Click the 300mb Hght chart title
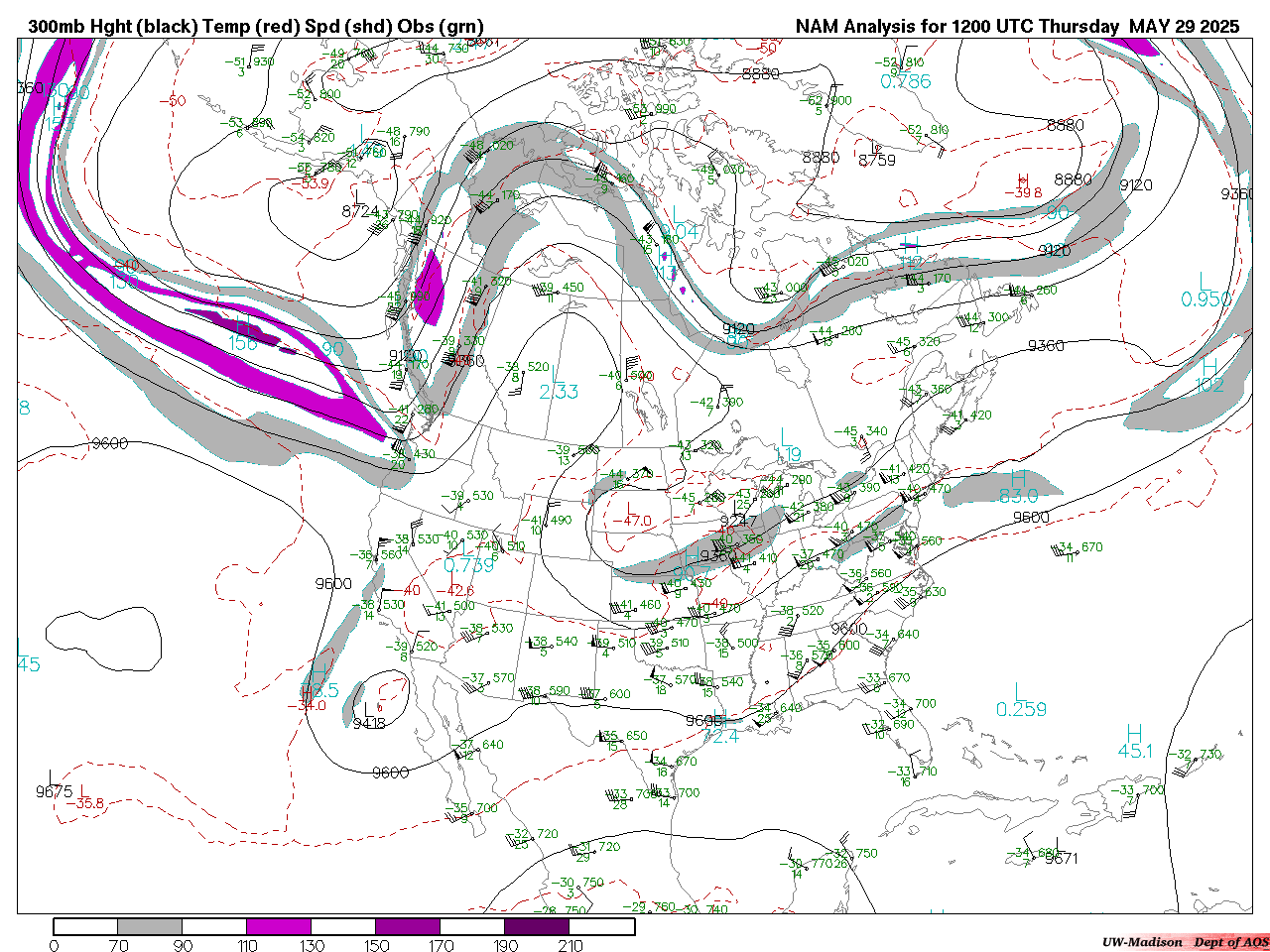This screenshot has width=1270, height=952. pyautogui.click(x=256, y=27)
